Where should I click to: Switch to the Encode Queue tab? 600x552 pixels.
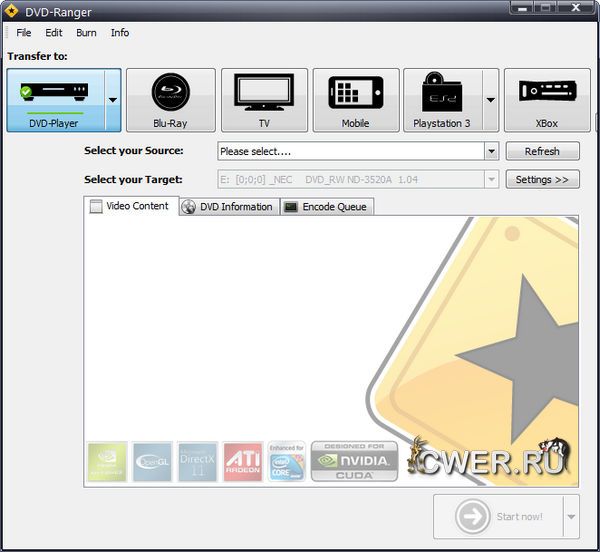[327, 207]
